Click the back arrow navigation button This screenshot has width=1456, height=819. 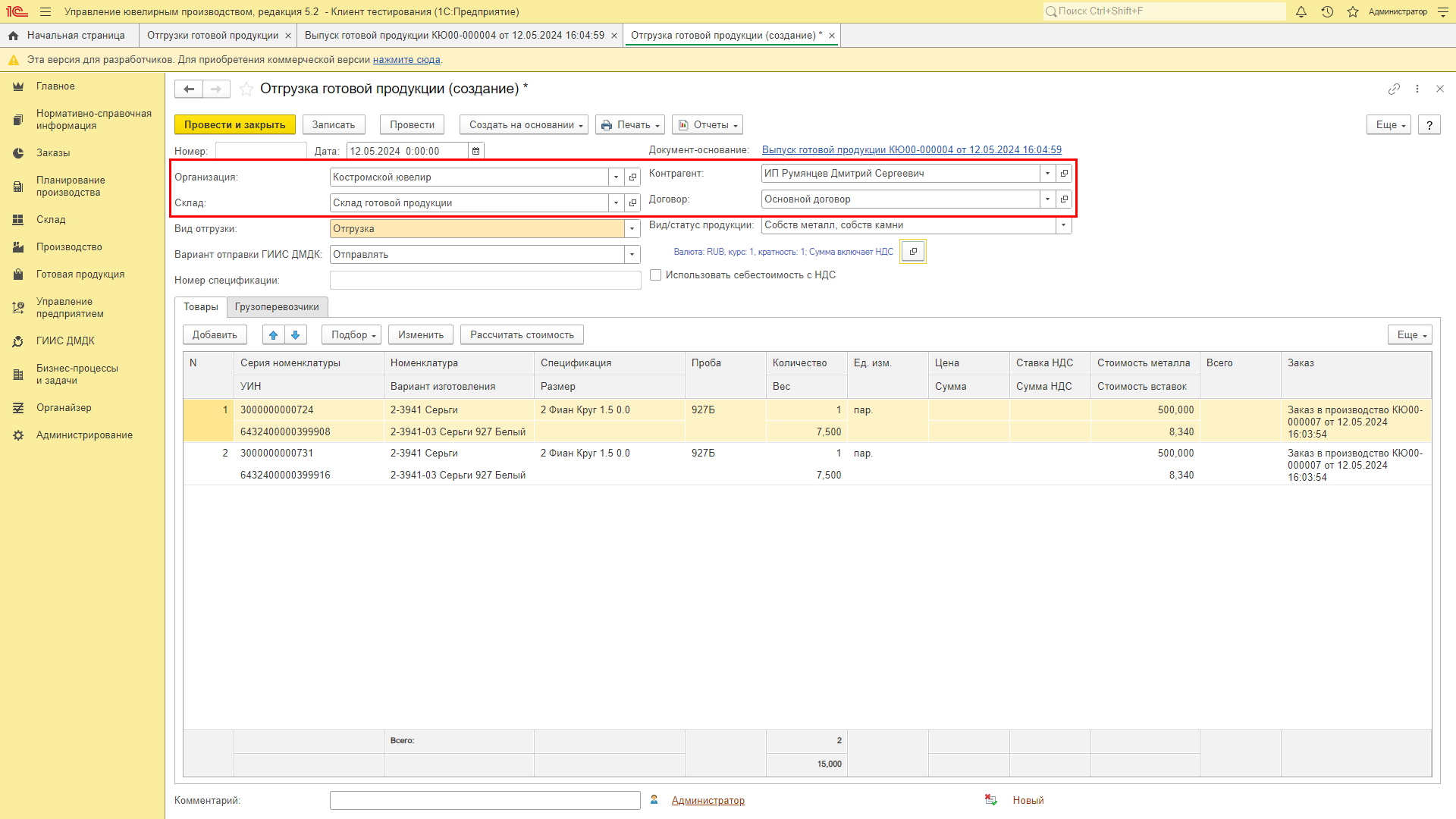click(x=189, y=89)
